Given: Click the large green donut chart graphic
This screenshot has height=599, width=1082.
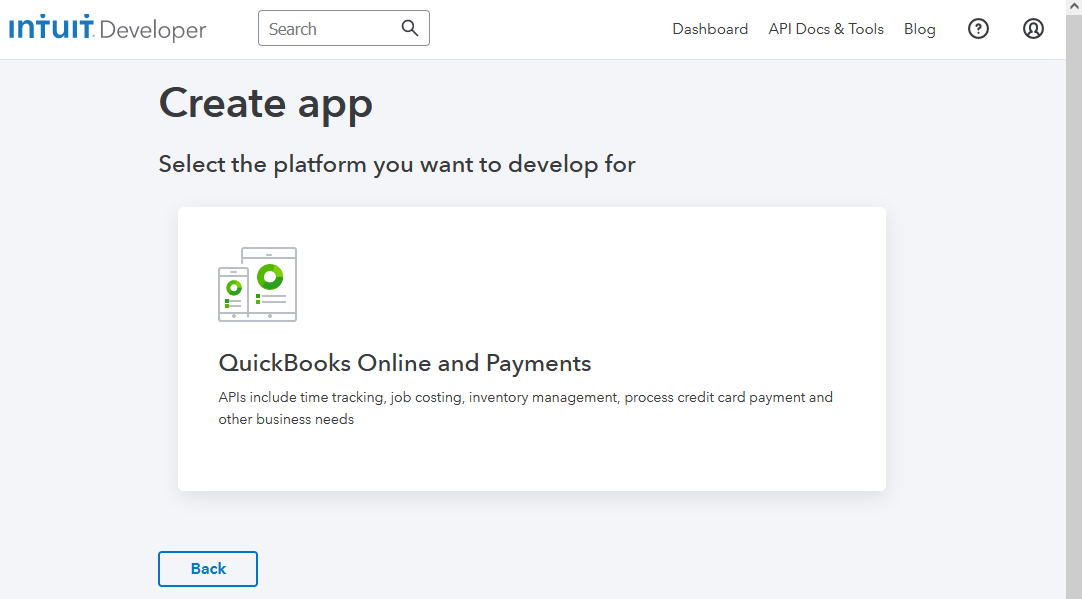Looking at the screenshot, I should coord(270,276).
